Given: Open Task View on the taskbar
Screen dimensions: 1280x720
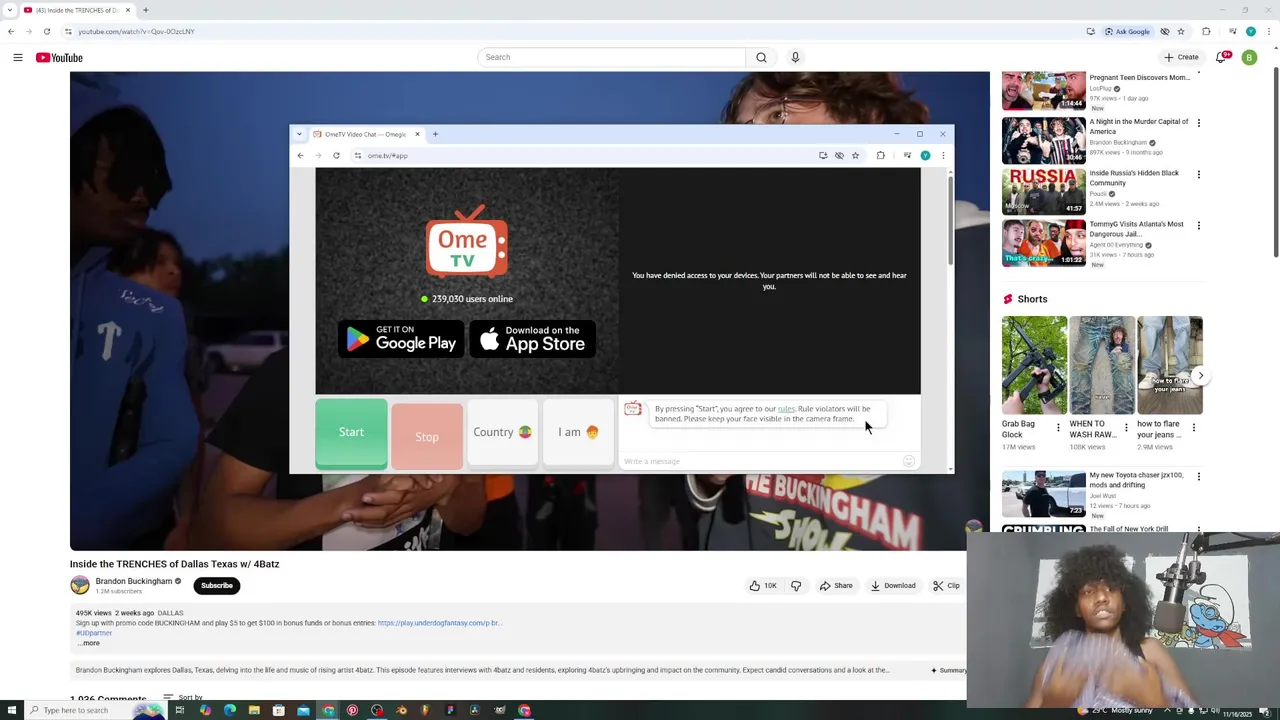Looking at the screenshot, I should click(x=179, y=710).
